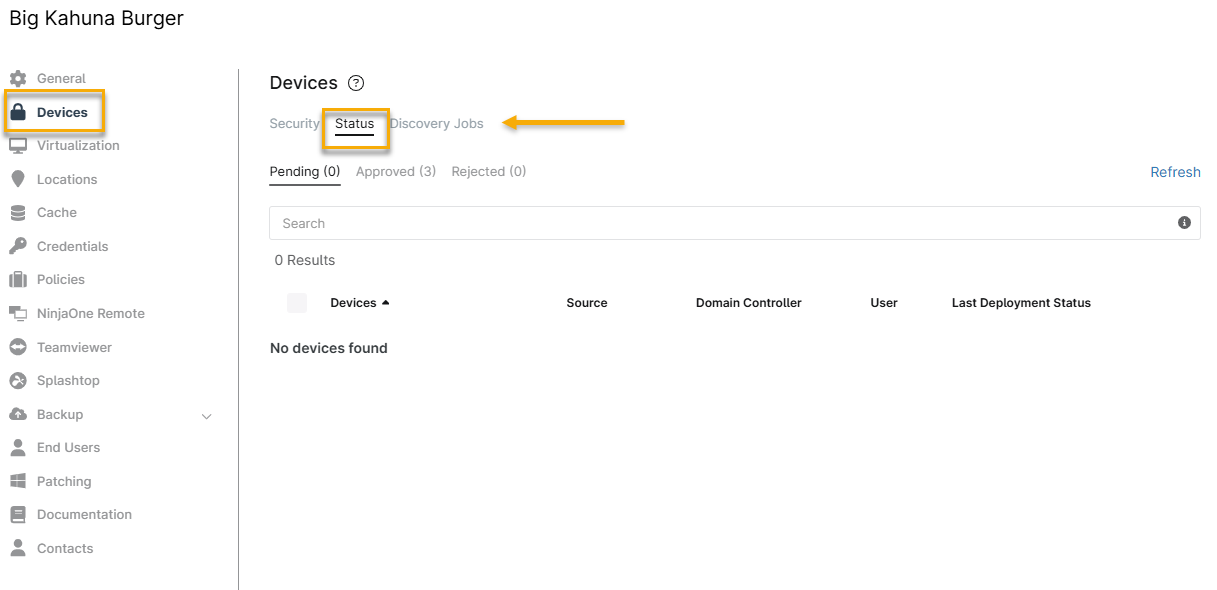
Task: Click the General gear icon in sidebar
Action: 17,78
